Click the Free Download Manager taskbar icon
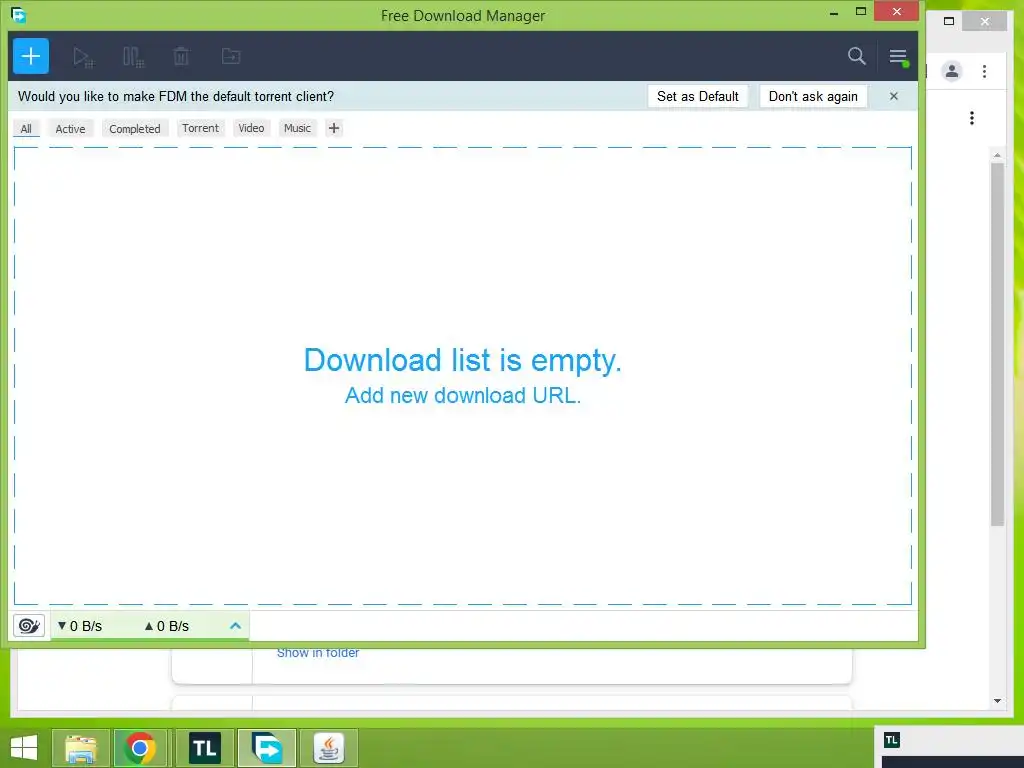The height and width of the screenshot is (768, 1024). click(267, 748)
